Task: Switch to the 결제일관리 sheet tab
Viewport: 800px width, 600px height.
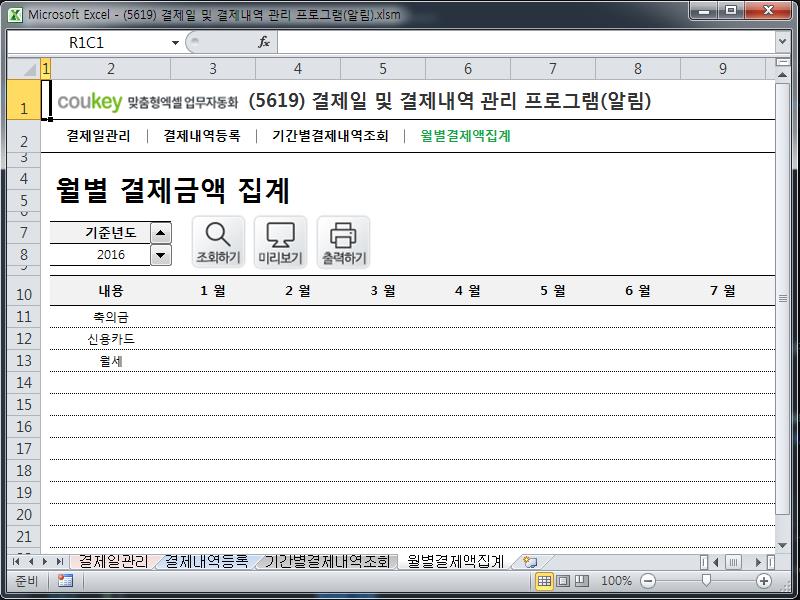Action: (113, 562)
